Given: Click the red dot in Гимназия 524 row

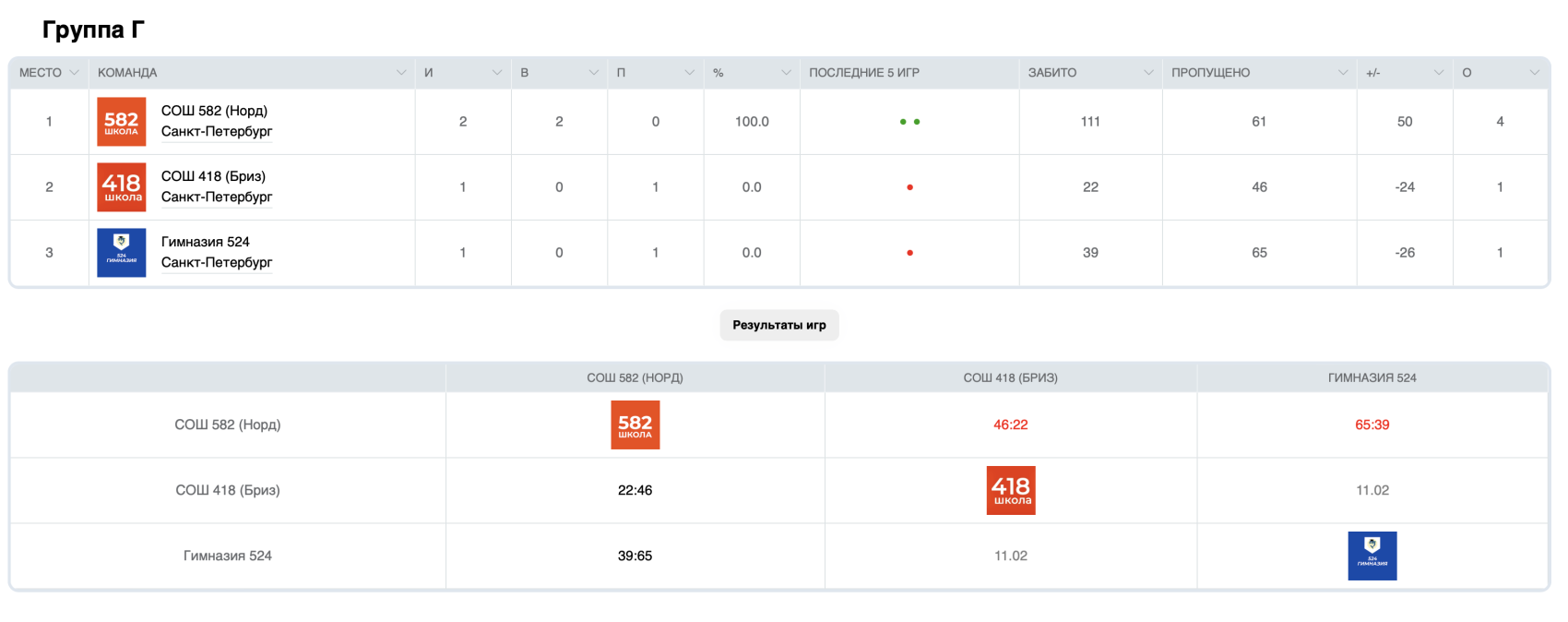Looking at the screenshot, I should click(909, 253).
